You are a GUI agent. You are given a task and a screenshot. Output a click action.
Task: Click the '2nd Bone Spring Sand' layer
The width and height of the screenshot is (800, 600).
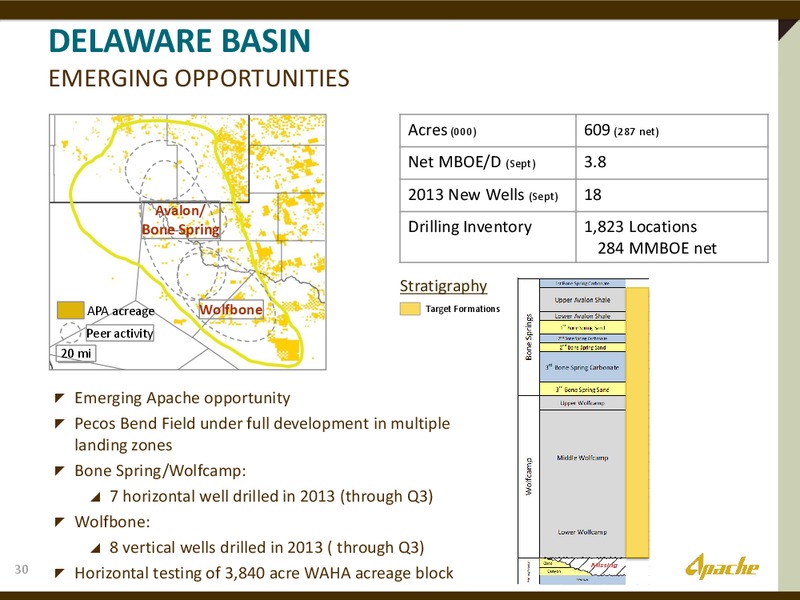(x=582, y=347)
